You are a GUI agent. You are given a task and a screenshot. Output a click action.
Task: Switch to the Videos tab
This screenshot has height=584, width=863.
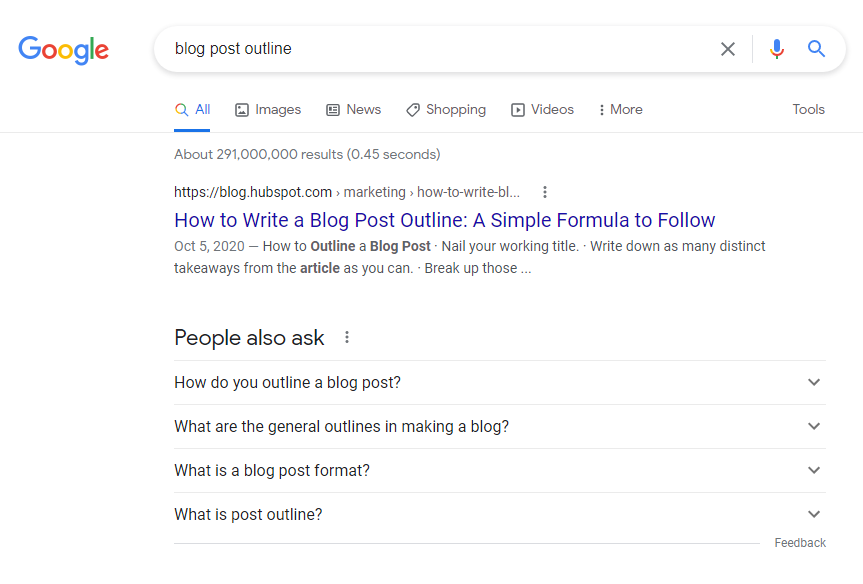[x=542, y=110]
